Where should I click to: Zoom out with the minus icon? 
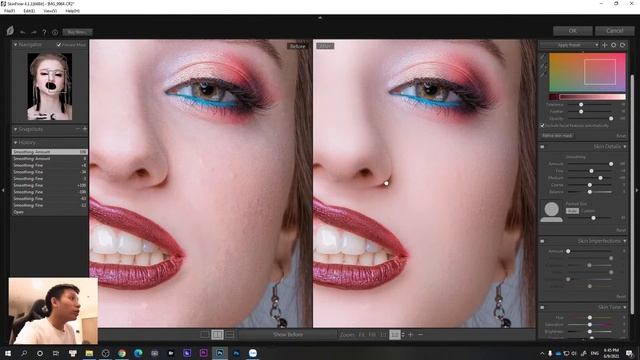pos(420,335)
